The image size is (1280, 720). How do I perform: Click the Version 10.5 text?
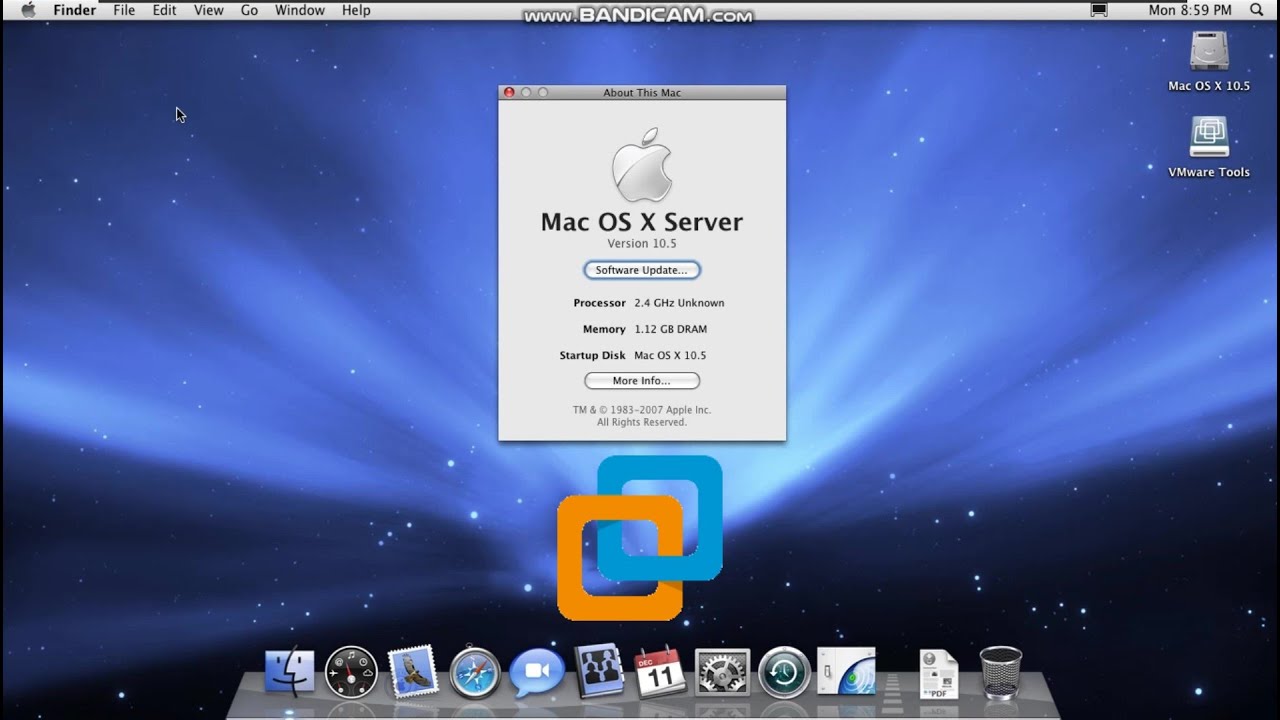tap(642, 244)
